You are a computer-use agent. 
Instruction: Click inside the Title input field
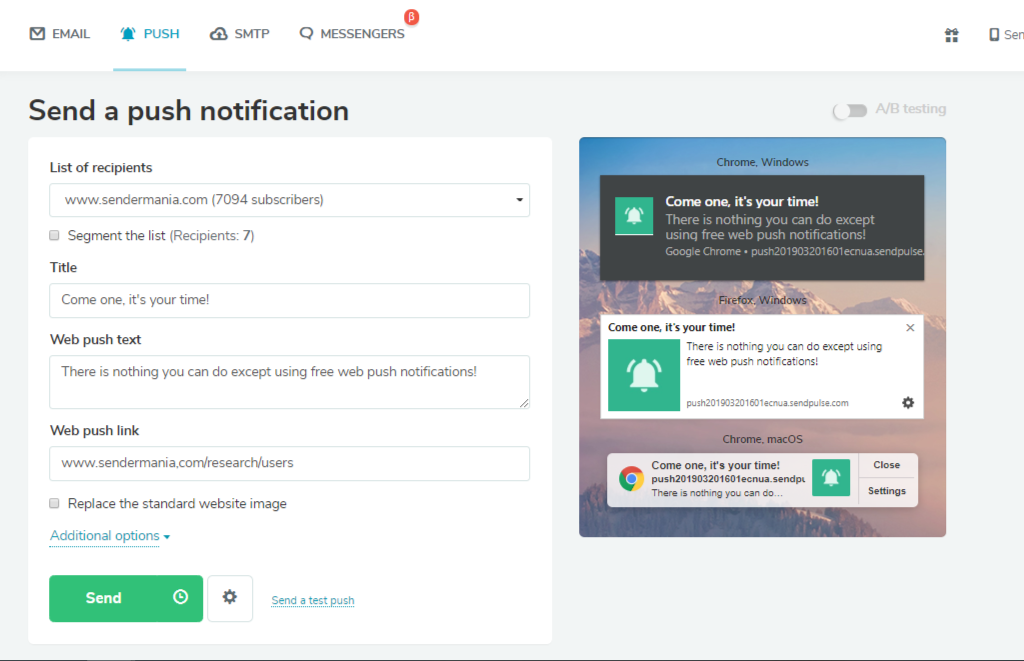click(x=289, y=300)
